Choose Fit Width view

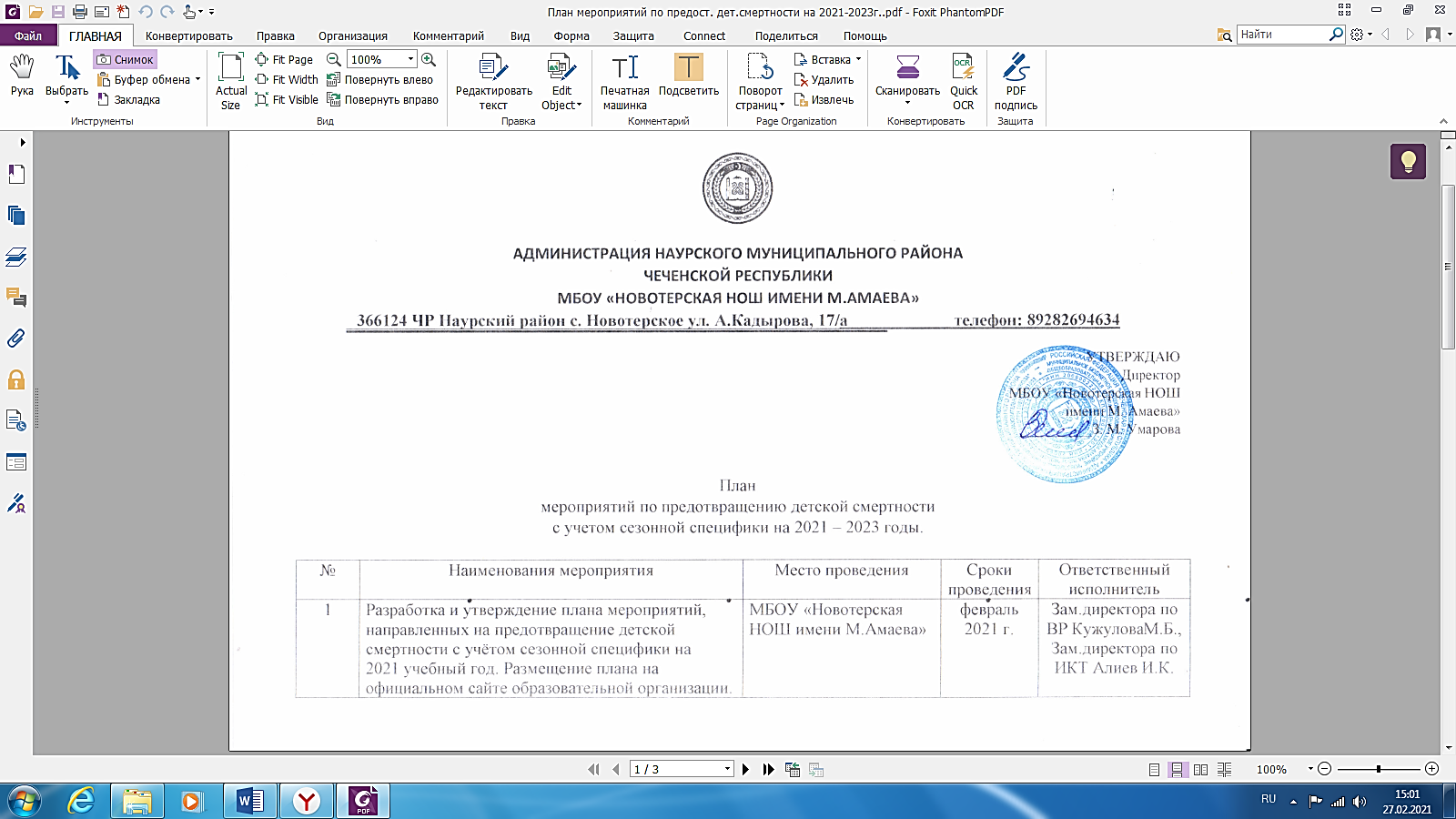(x=287, y=80)
